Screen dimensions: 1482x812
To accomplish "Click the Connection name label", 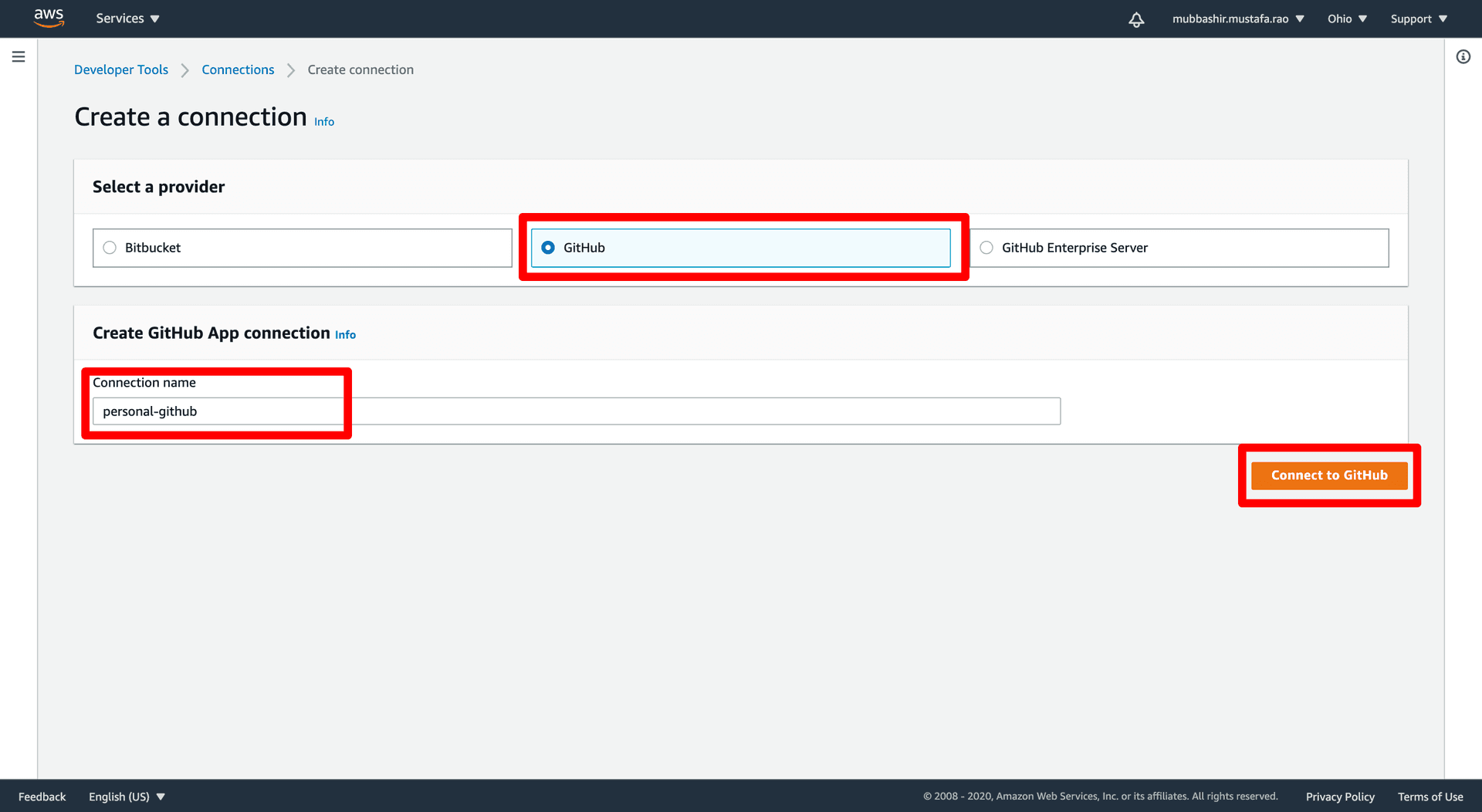I will coord(144,383).
